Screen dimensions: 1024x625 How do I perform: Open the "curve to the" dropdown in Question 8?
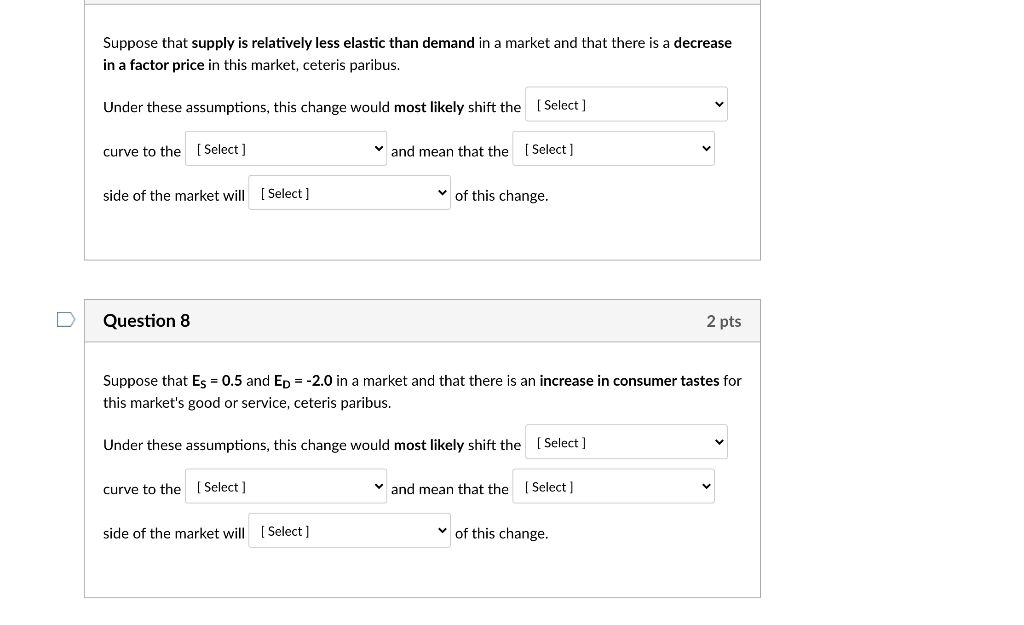[286, 486]
